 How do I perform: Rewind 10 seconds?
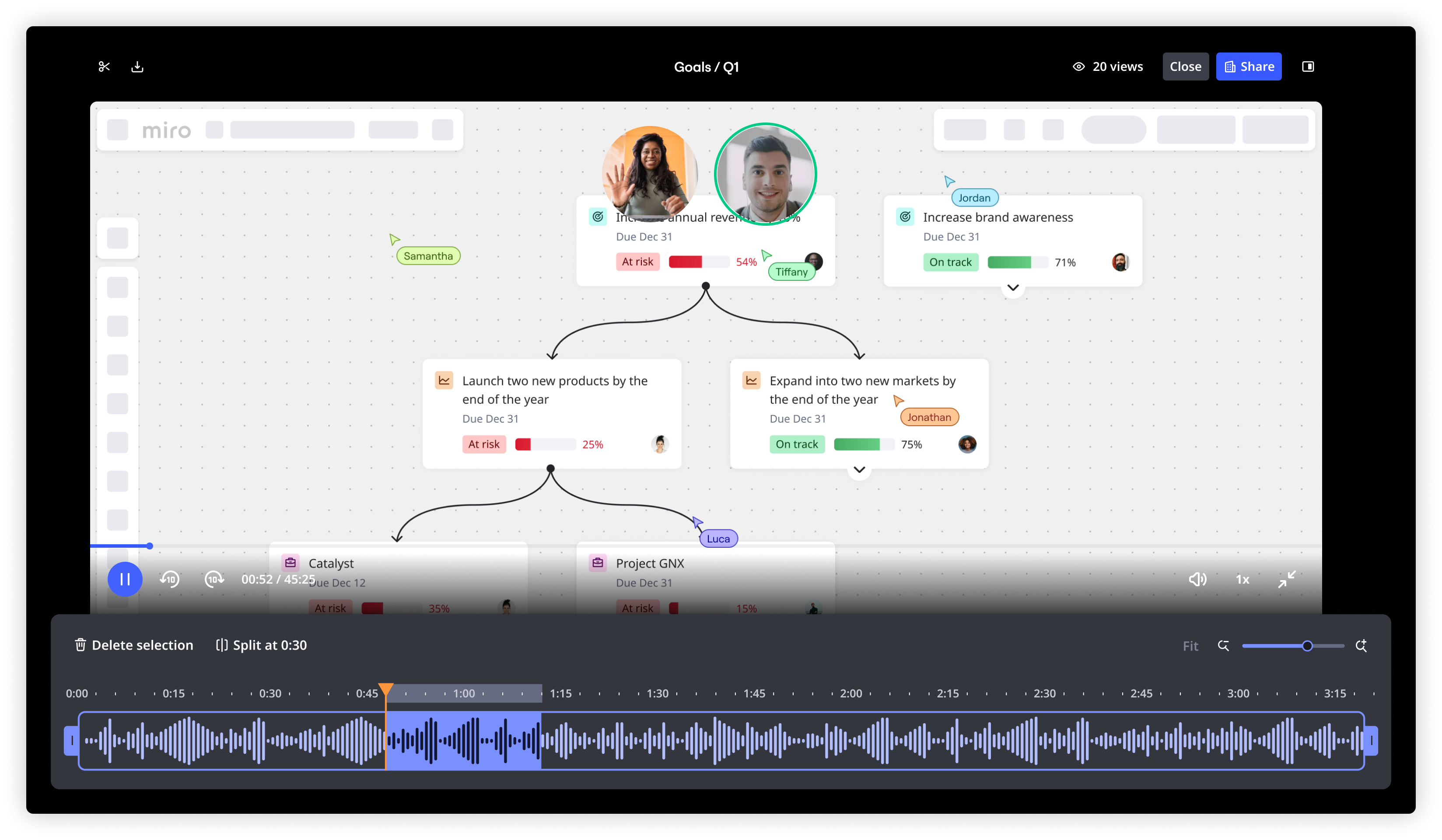169,579
